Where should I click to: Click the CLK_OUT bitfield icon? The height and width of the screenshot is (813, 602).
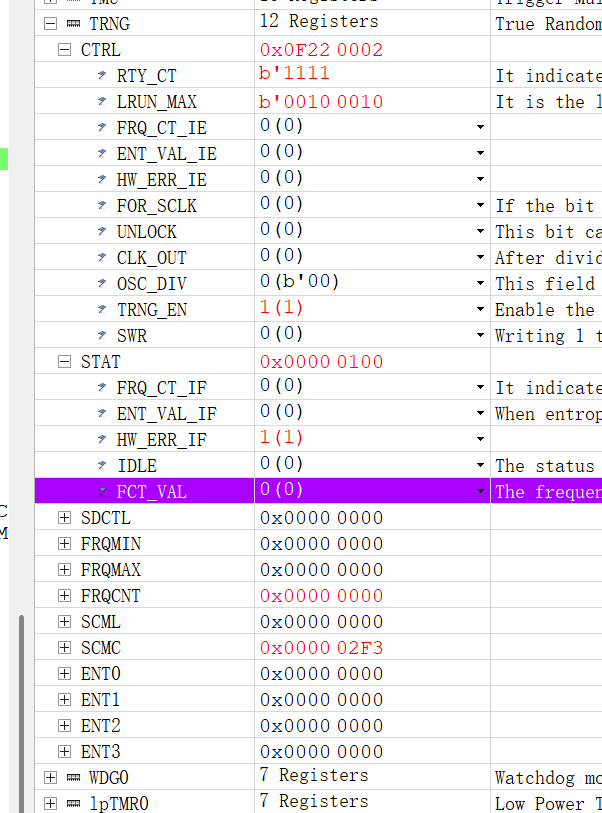click(102, 258)
